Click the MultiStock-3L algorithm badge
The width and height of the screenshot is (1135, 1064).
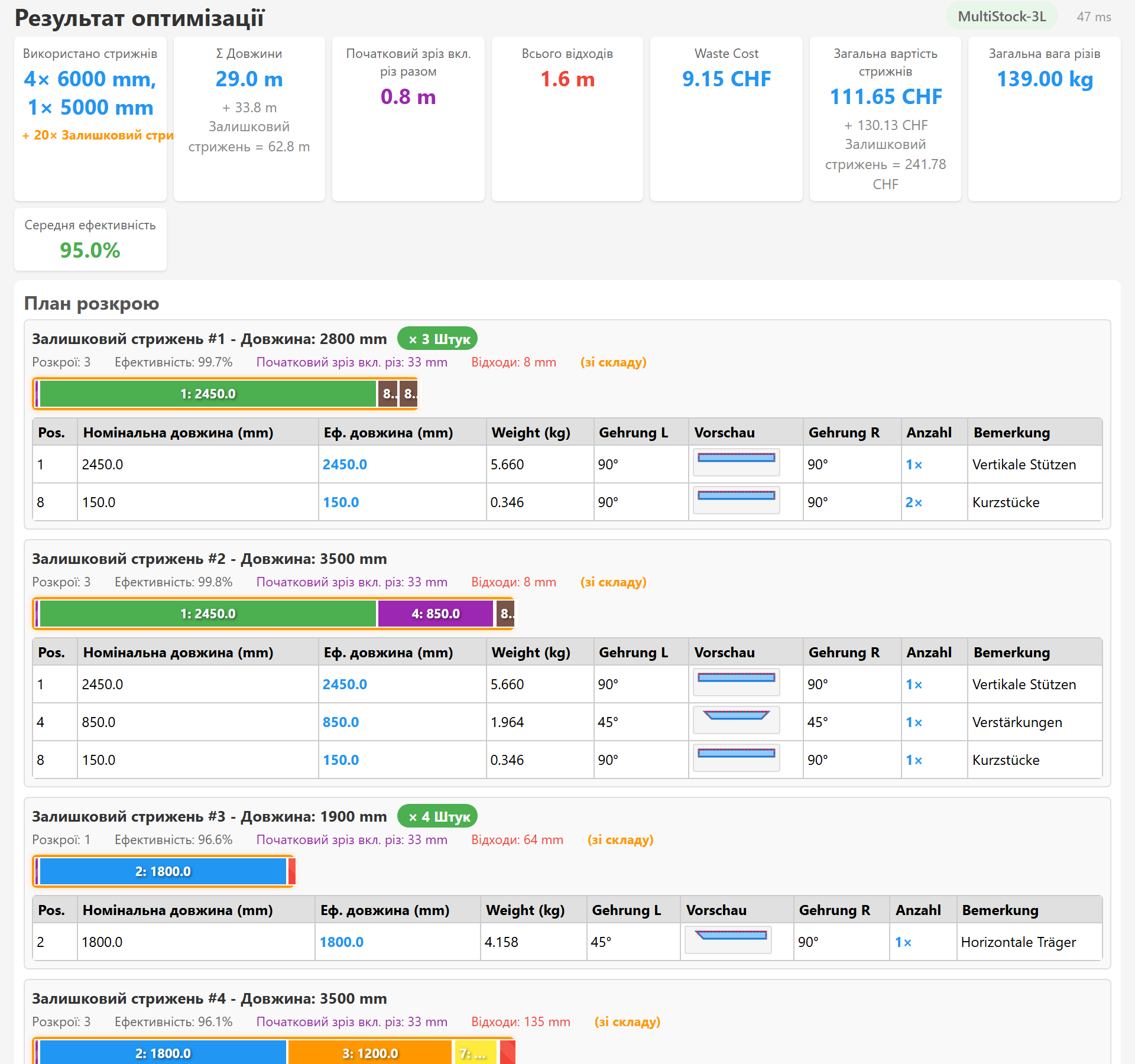pos(1002,17)
